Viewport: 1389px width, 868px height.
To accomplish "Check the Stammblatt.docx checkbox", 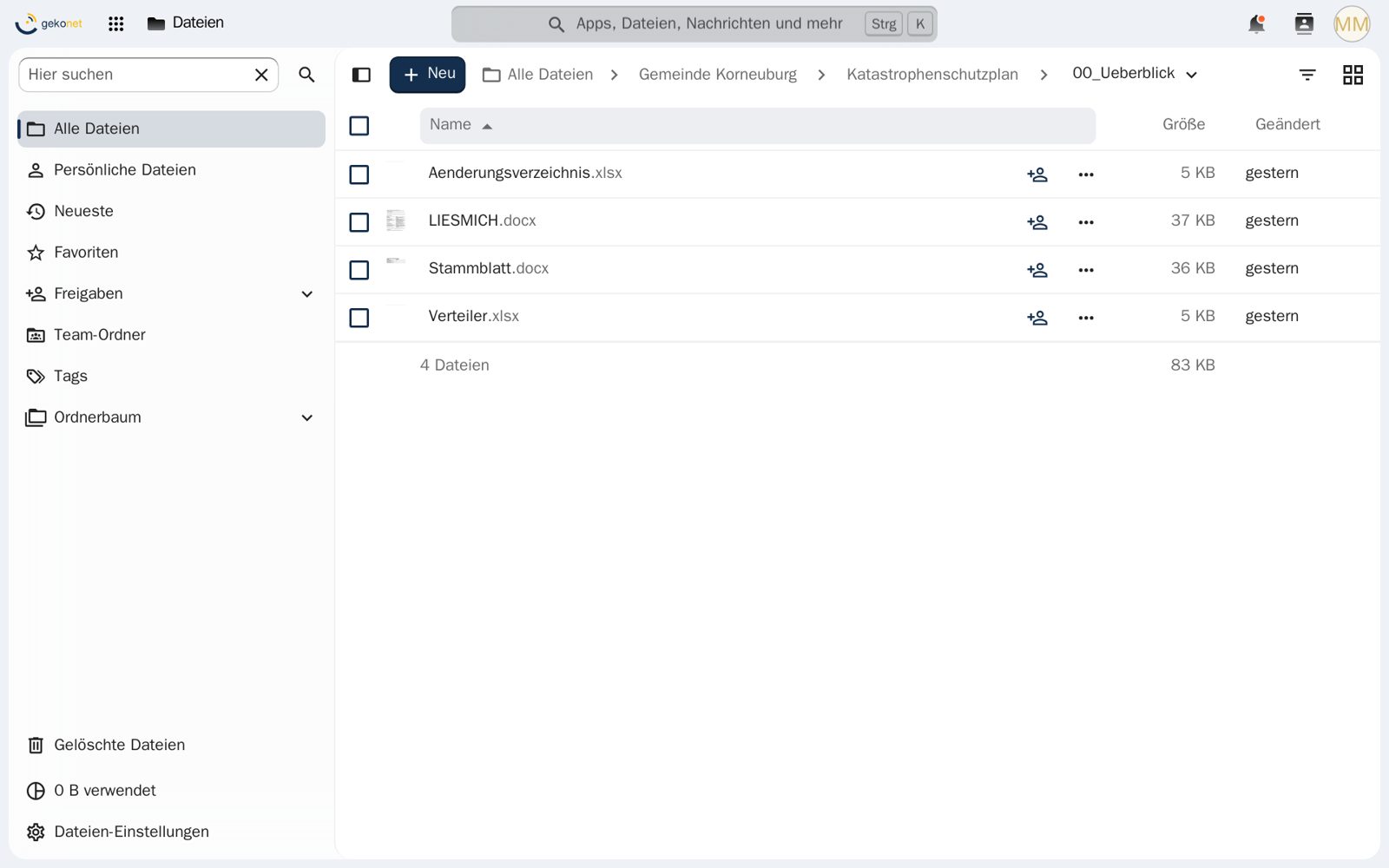I will [x=359, y=270].
